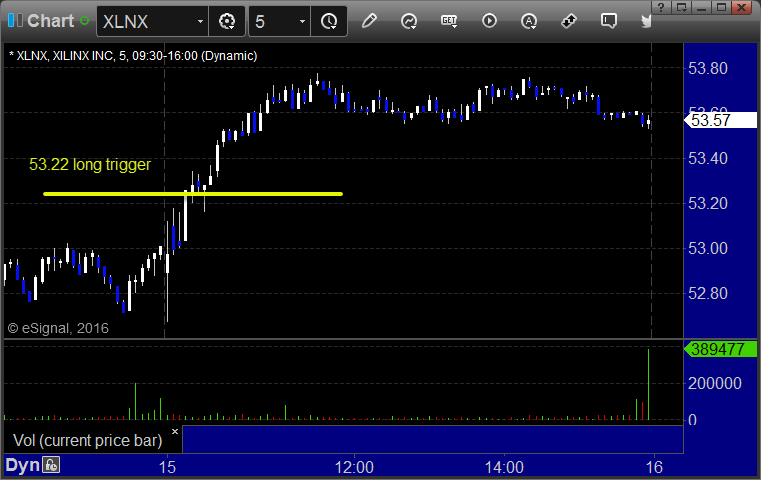Click the 53.80 price axis label
Viewport: 761px width, 480px height.
point(708,68)
